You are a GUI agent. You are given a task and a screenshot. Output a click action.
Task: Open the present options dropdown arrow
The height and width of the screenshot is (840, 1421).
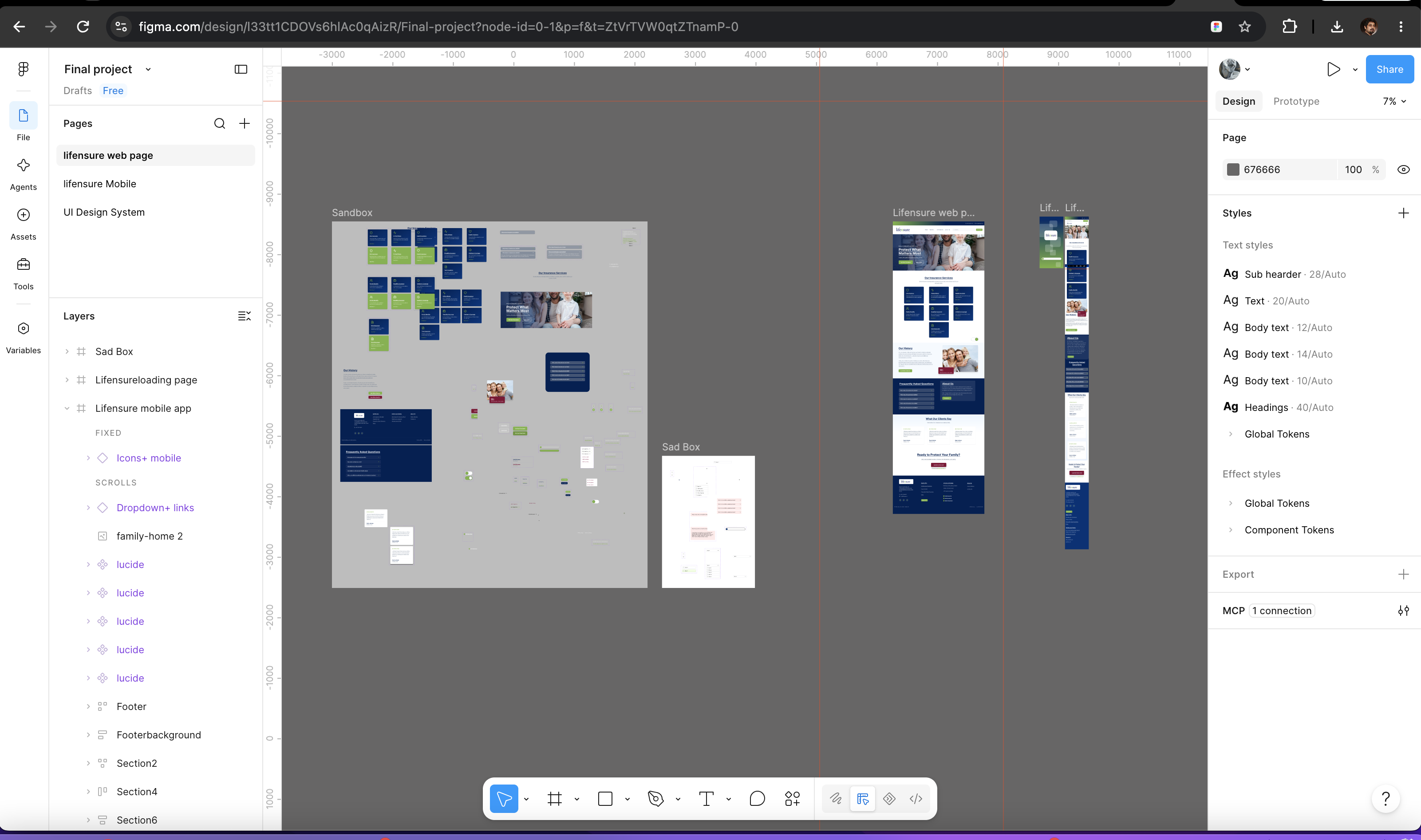(1355, 70)
